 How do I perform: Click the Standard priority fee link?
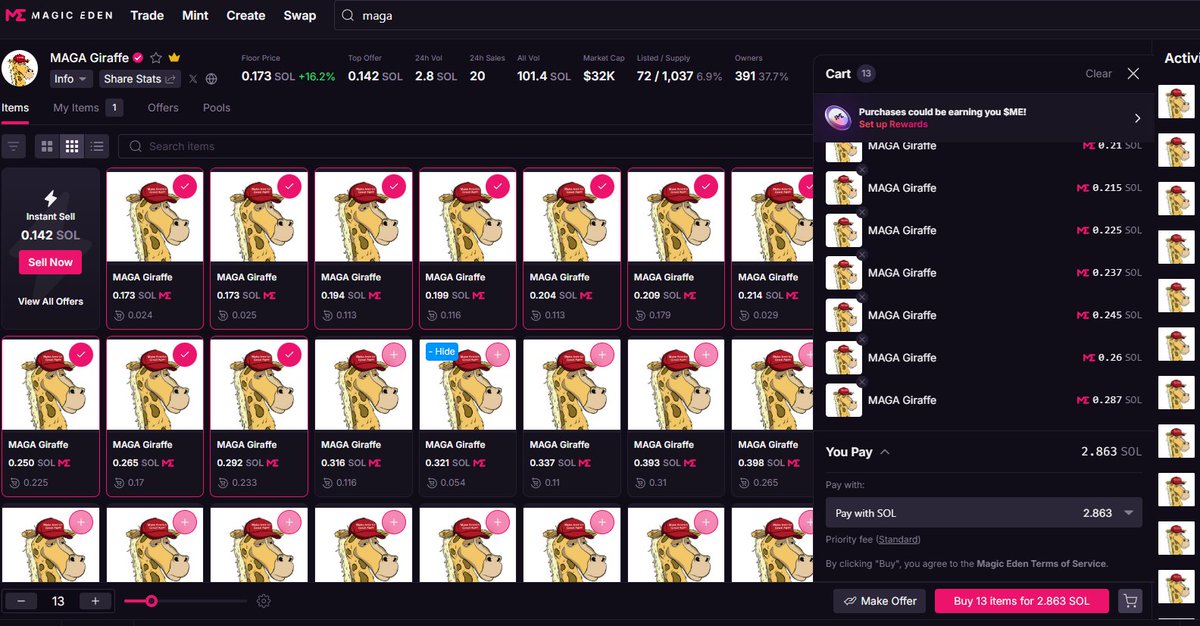point(899,540)
